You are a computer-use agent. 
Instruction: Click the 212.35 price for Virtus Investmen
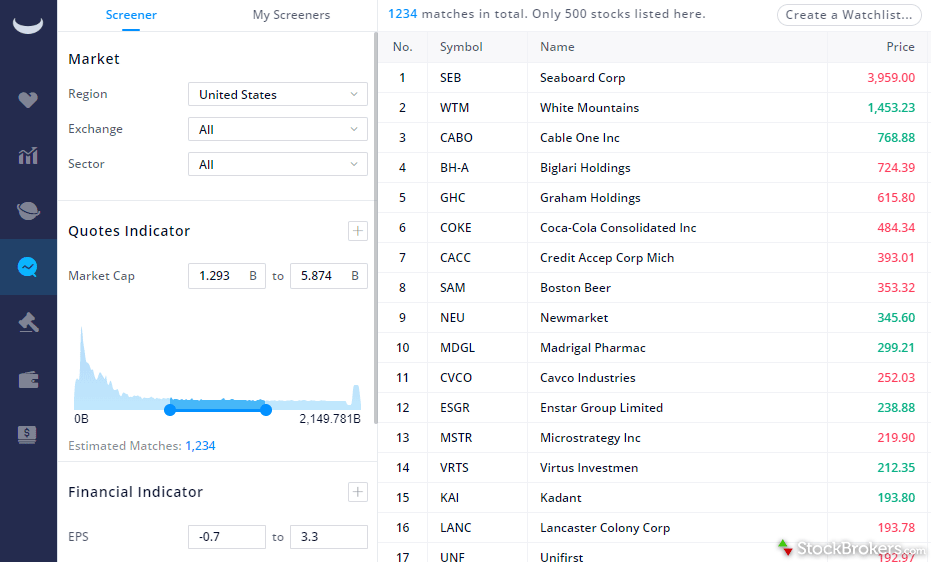pos(896,468)
